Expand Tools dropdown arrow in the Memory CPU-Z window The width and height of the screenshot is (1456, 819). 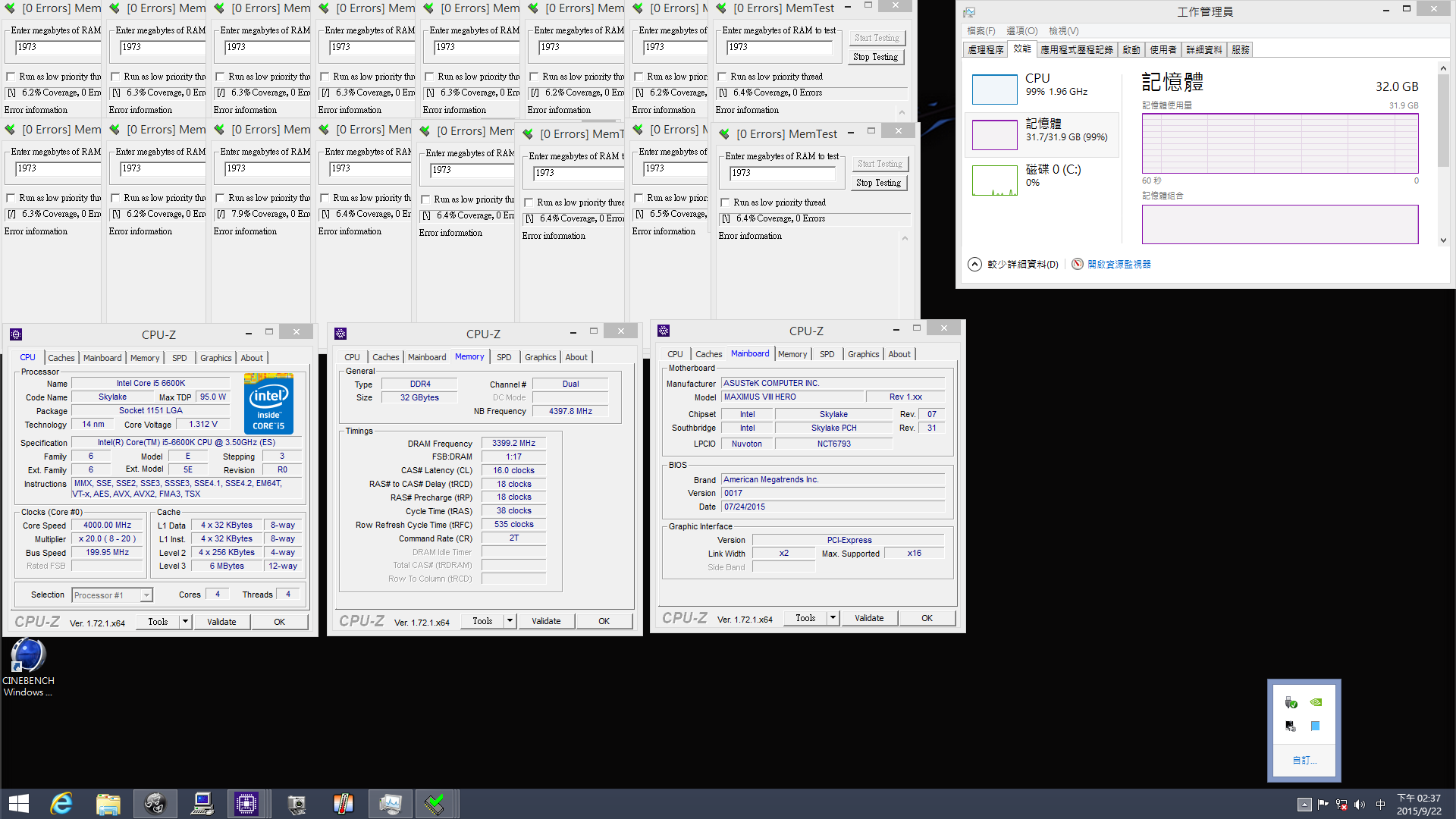(510, 621)
